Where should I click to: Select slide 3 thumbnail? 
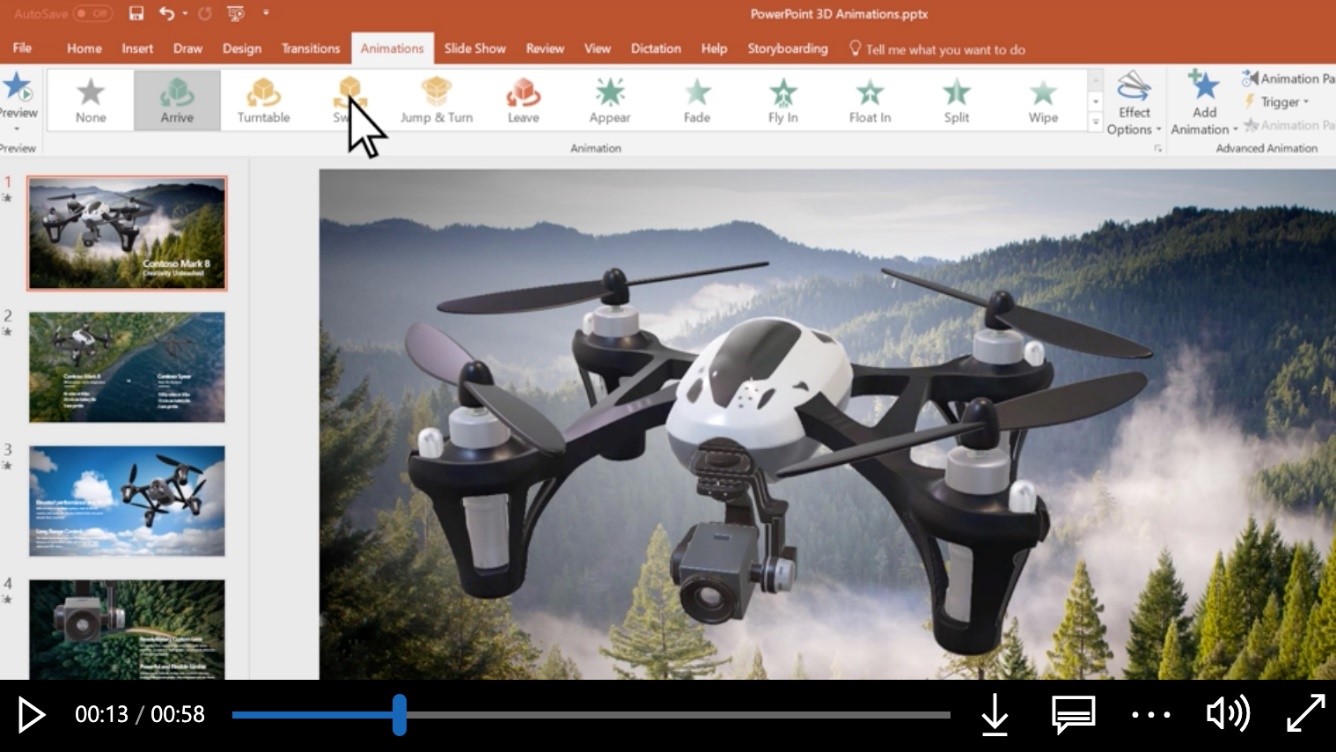(x=127, y=500)
